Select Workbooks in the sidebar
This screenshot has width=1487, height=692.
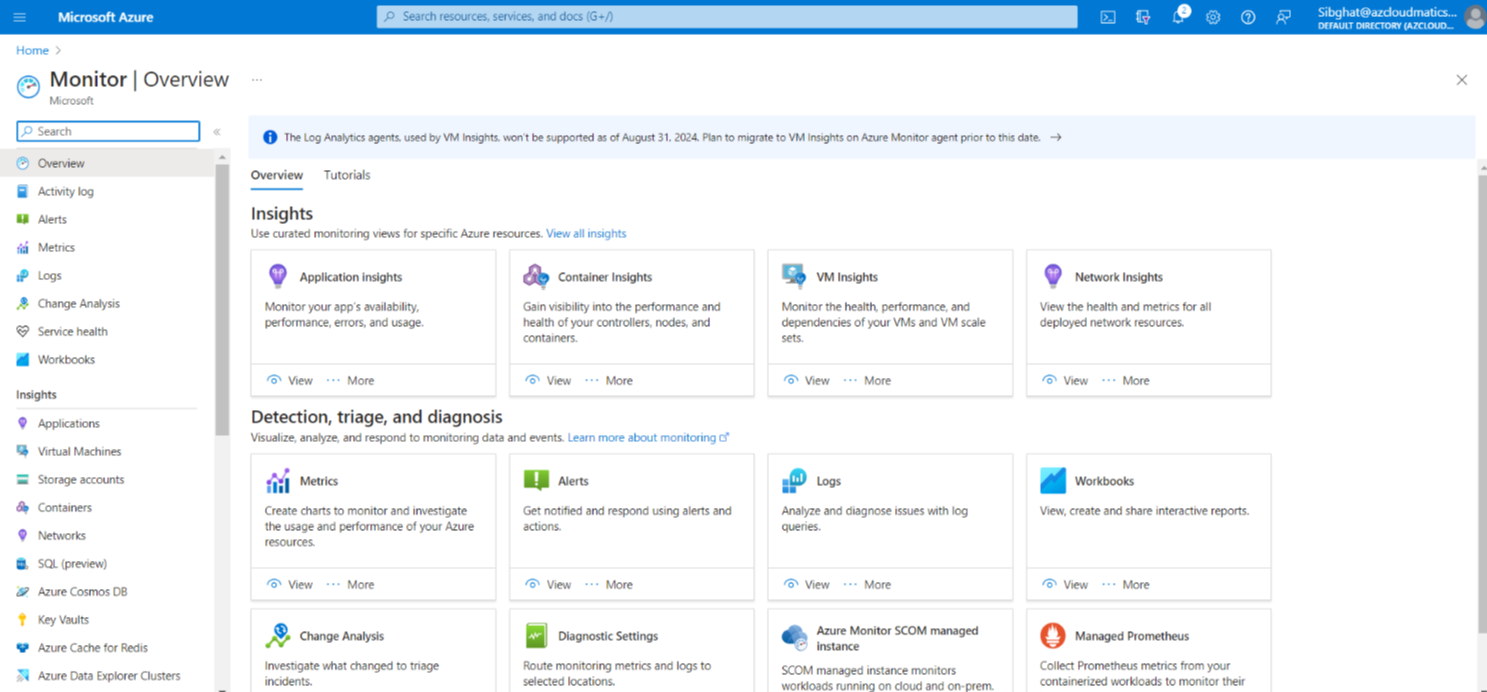tap(64, 359)
